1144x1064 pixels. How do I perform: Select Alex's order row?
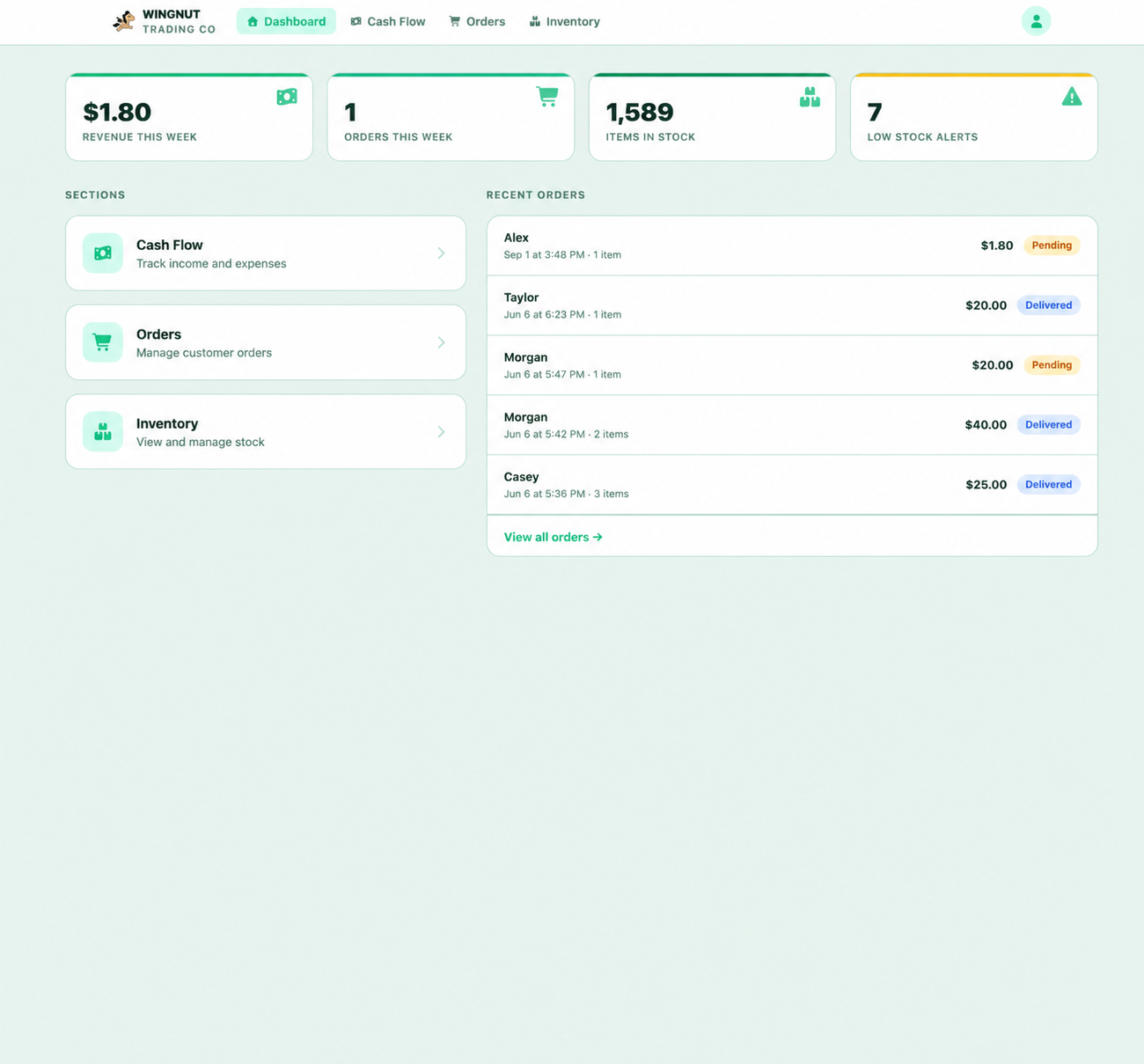pyautogui.click(x=792, y=246)
